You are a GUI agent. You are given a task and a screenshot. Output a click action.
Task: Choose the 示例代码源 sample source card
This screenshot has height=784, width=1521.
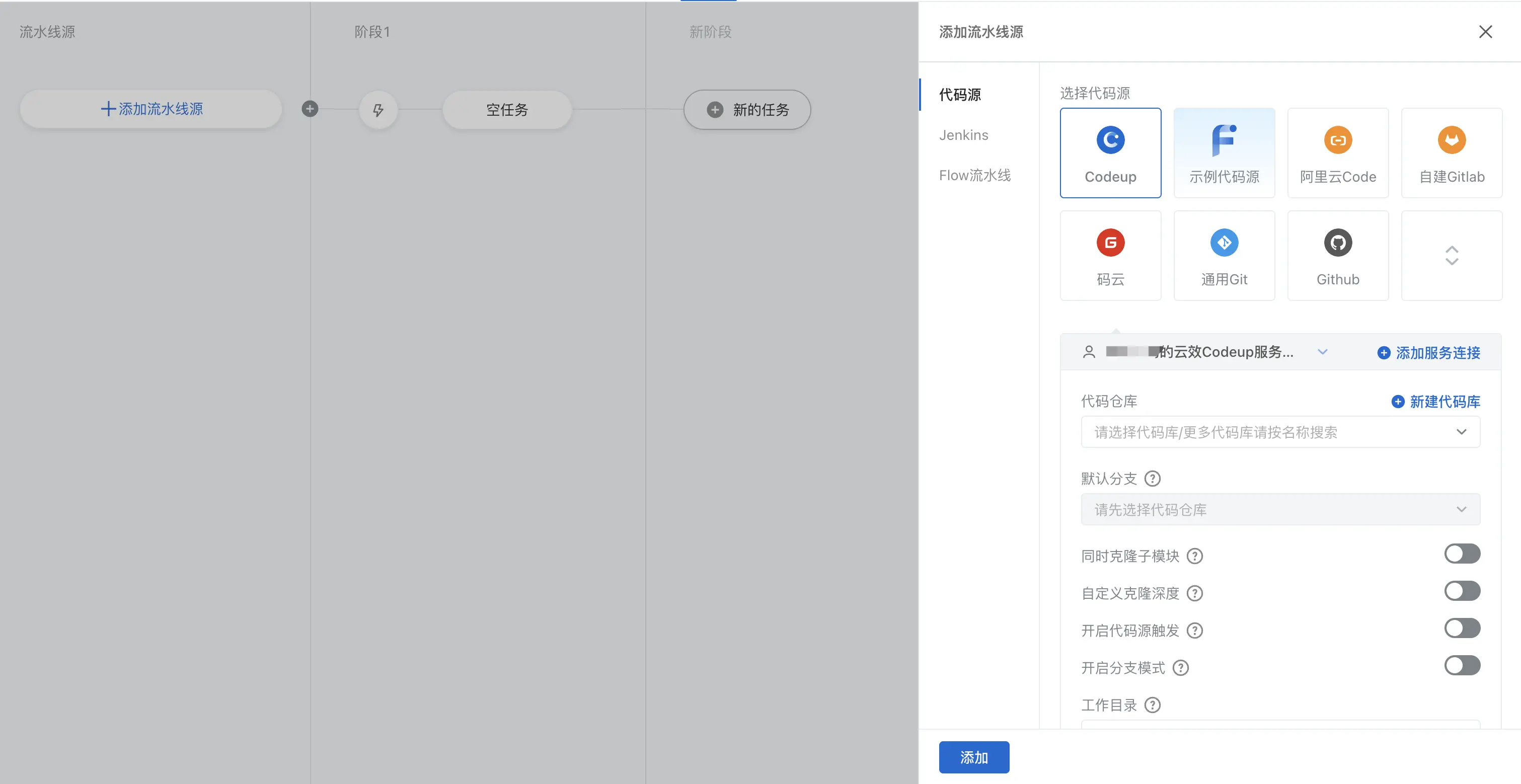1224,153
